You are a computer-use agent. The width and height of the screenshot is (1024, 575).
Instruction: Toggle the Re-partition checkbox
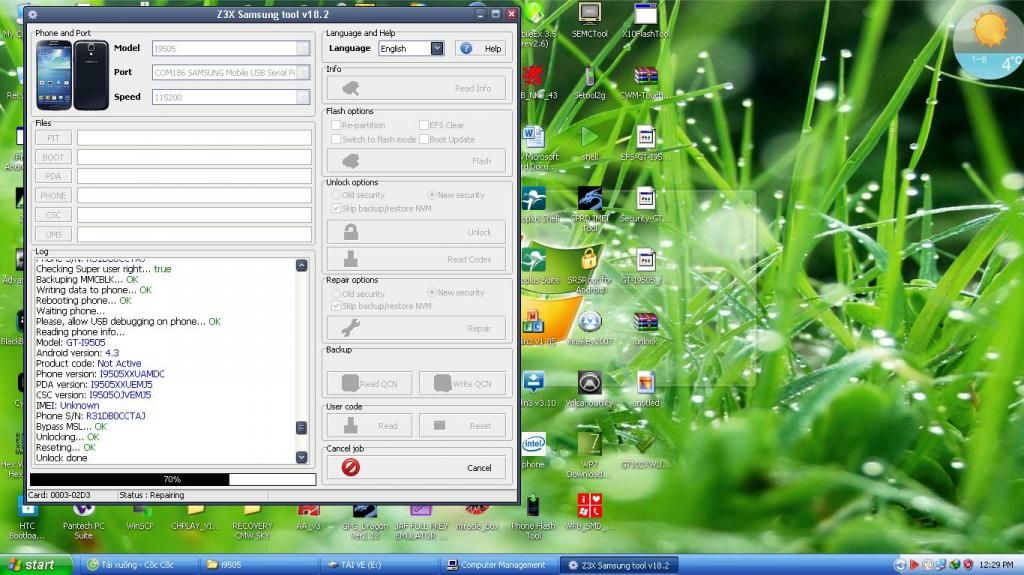point(336,125)
